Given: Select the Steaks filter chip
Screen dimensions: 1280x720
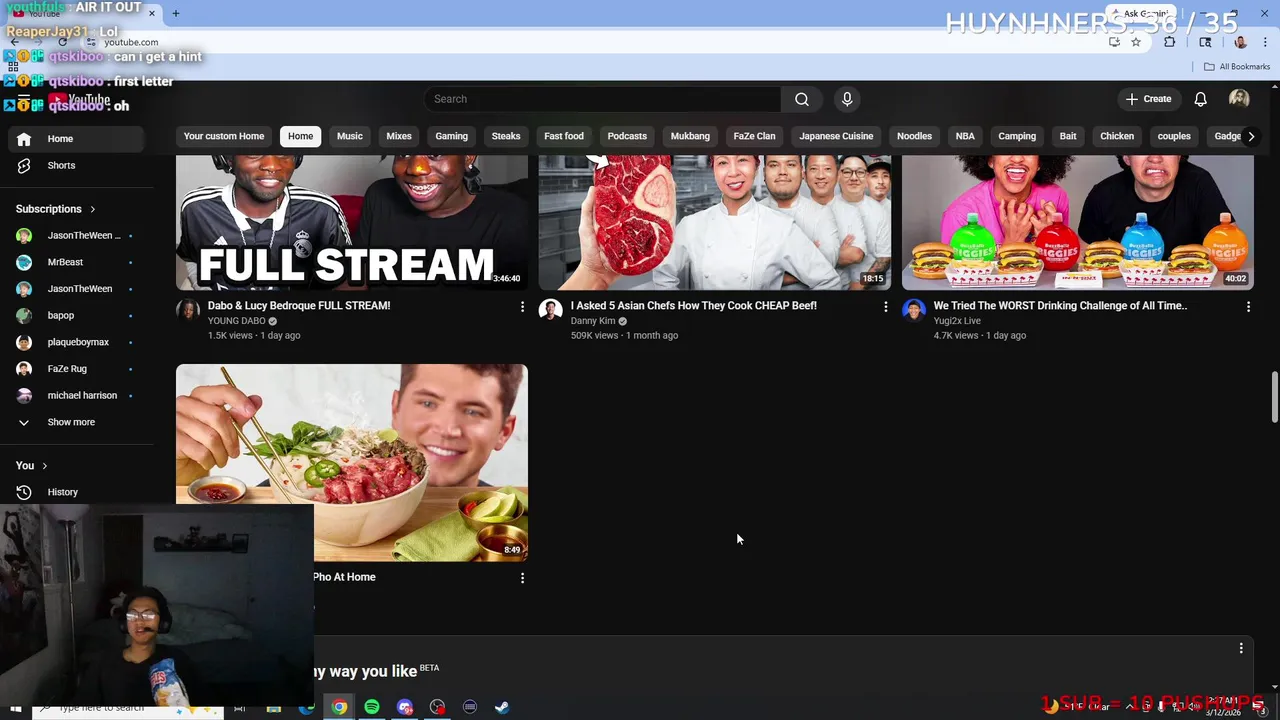Looking at the screenshot, I should (x=506, y=136).
